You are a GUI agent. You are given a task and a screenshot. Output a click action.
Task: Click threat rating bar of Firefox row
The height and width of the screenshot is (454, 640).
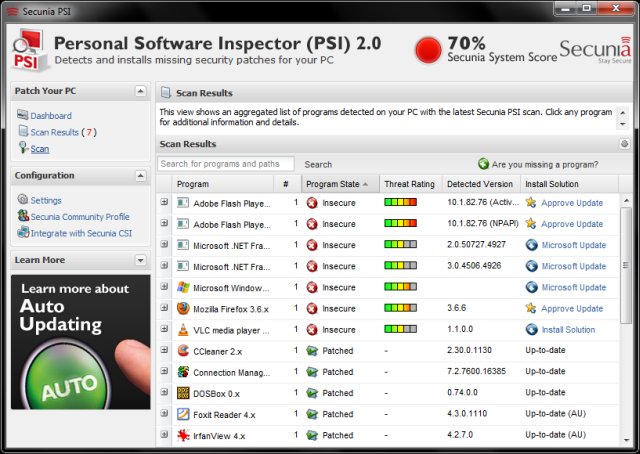pyautogui.click(x=400, y=308)
